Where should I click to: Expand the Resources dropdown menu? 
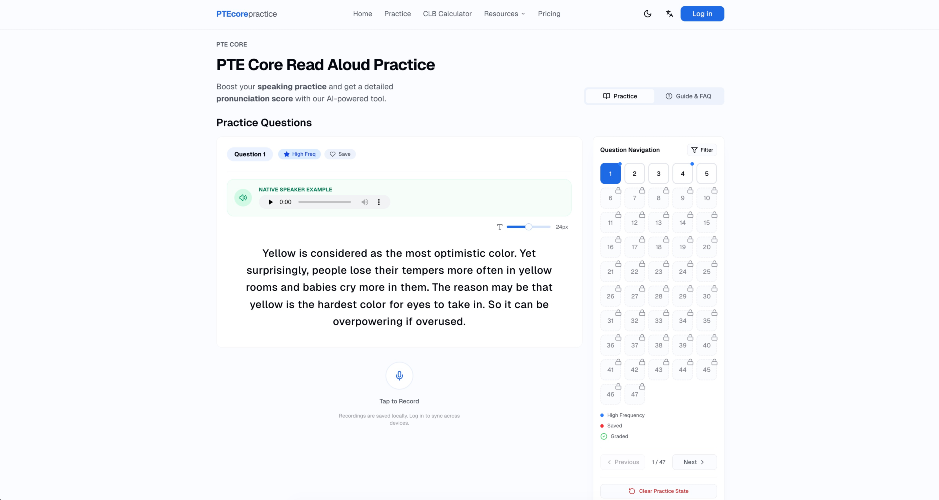click(x=504, y=14)
